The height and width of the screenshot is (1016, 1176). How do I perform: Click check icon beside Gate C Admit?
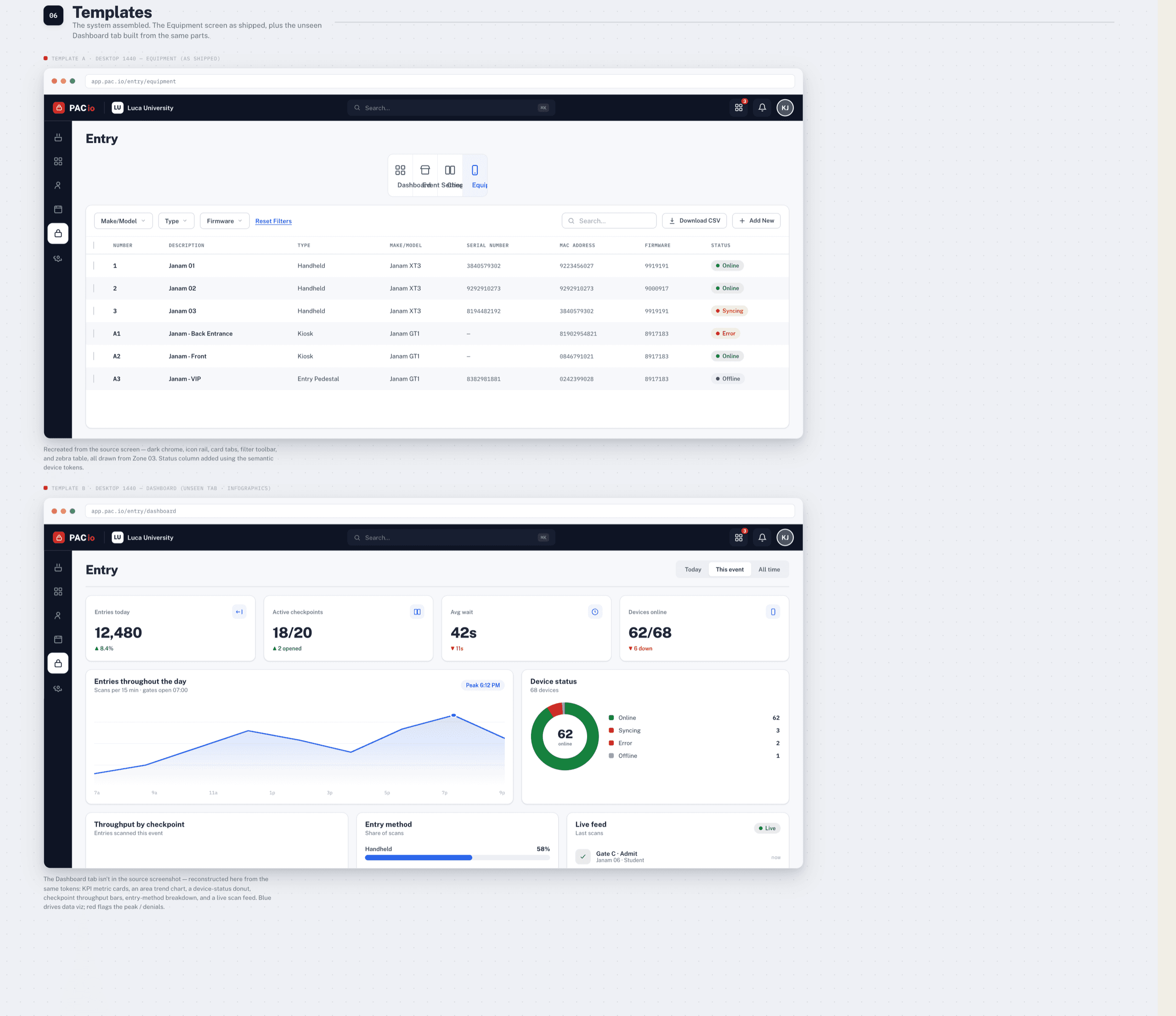(x=583, y=857)
